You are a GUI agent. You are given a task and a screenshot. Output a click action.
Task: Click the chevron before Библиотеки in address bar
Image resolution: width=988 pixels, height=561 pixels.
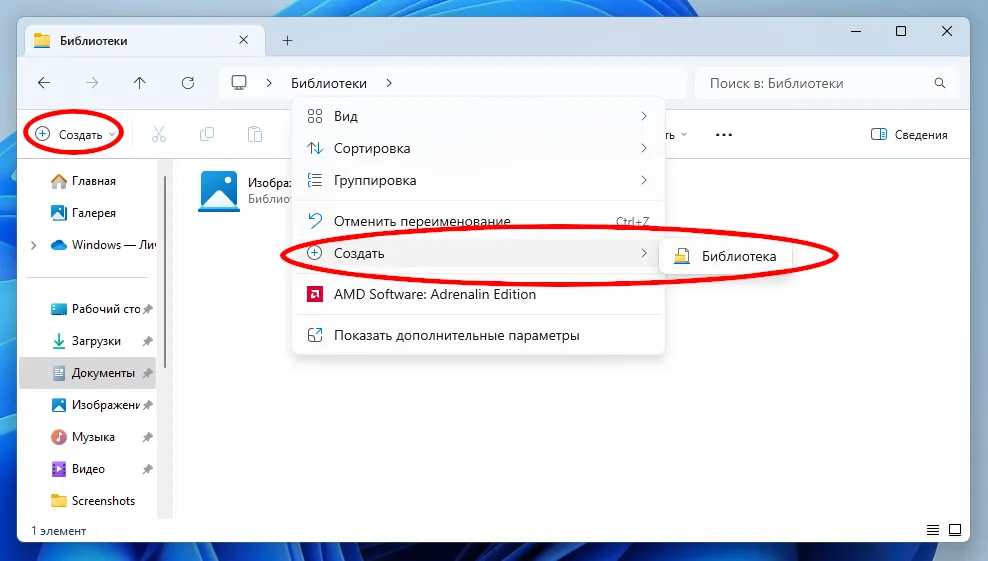tap(269, 83)
